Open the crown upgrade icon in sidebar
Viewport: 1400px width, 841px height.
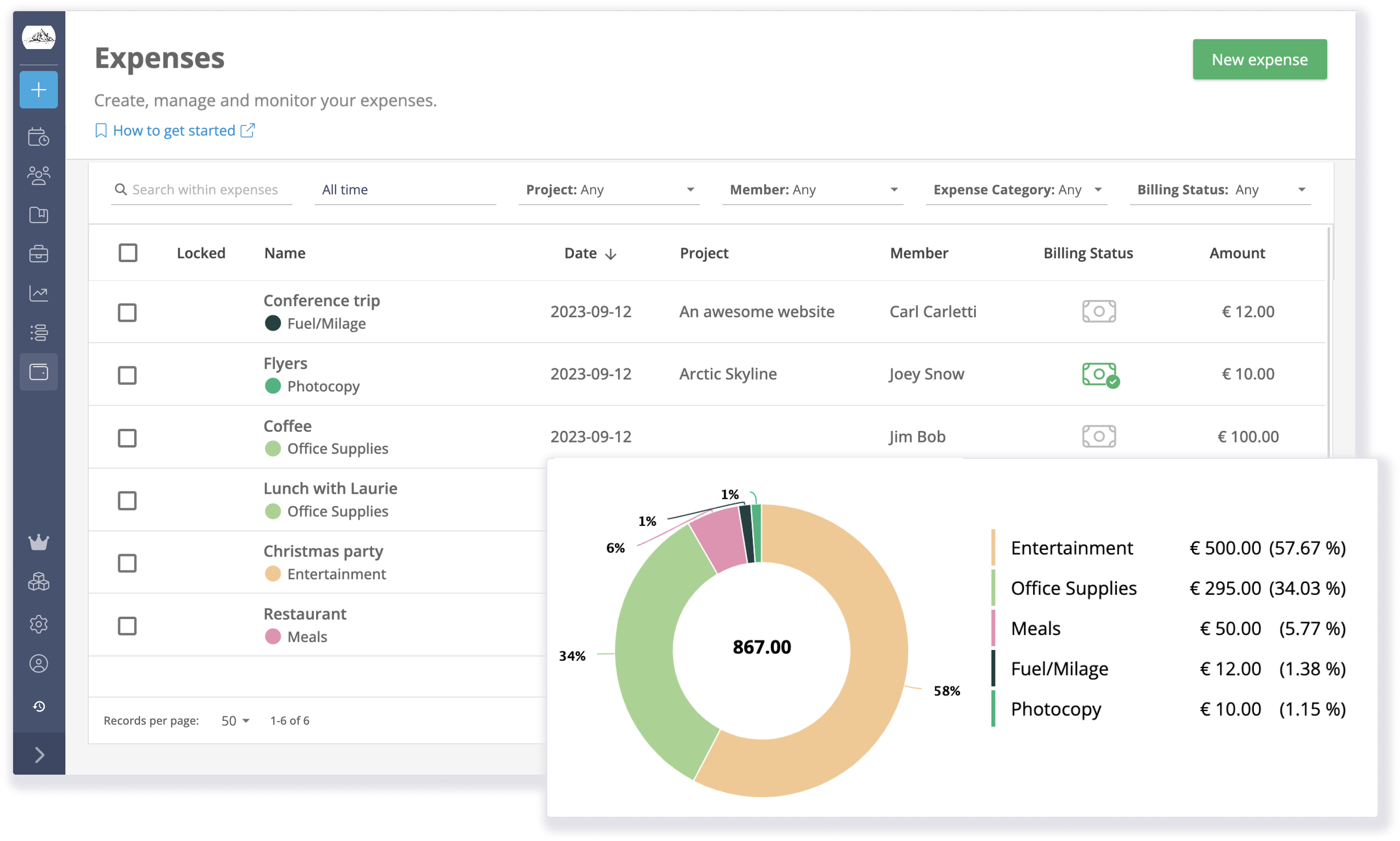pos(38,544)
